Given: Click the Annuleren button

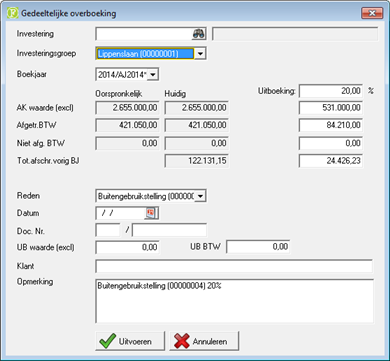Looking at the screenshot, I should 204,341.
